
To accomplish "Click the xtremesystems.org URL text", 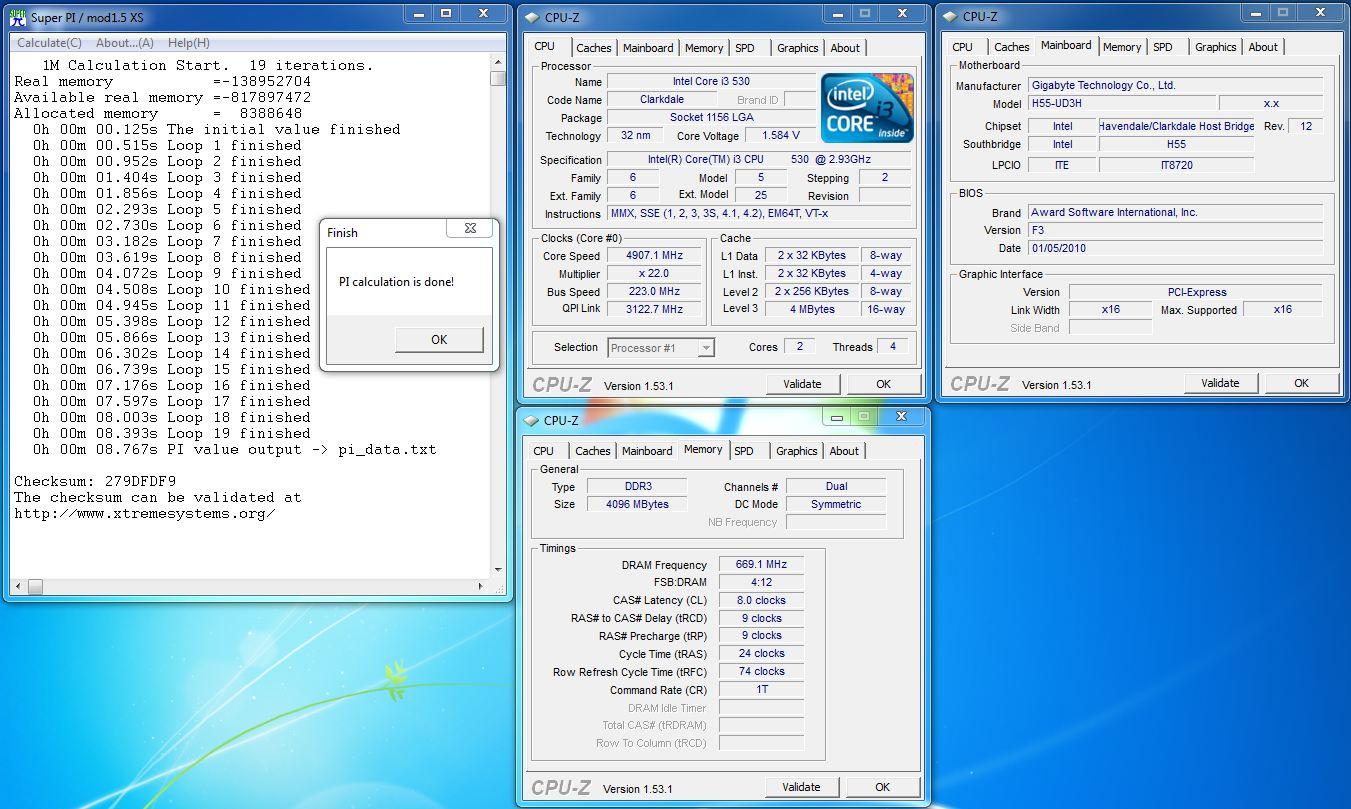I will (x=145, y=513).
